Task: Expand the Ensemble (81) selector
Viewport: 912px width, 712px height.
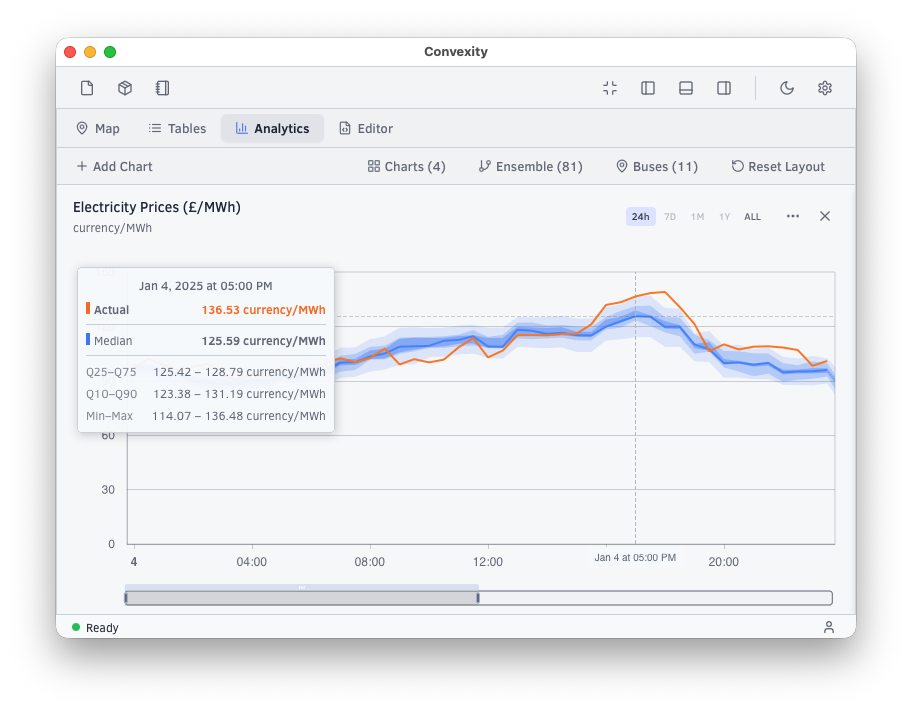Action: tap(531, 167)
